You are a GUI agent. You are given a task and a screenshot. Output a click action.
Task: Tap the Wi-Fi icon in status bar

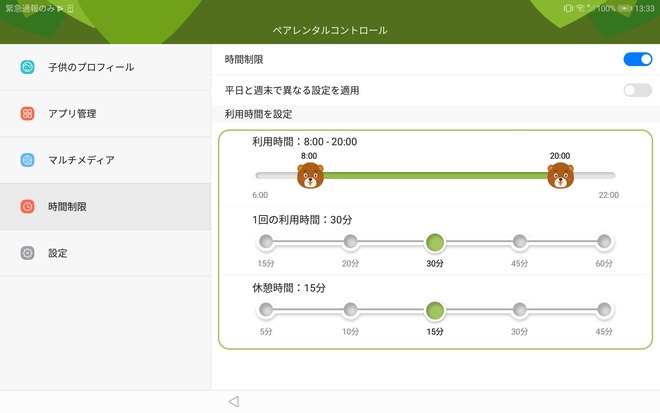click(581, 8)
